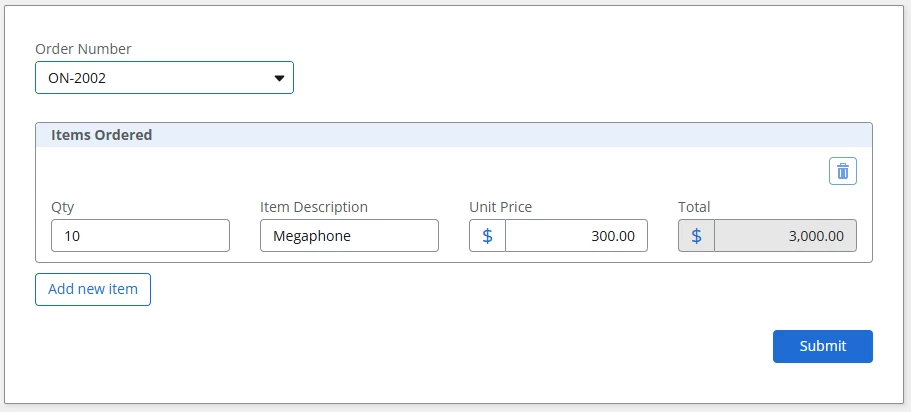The height and width of the screenshot is (412, 911).
Task: Click the Order Number label
Action: [x=83, y=49]
